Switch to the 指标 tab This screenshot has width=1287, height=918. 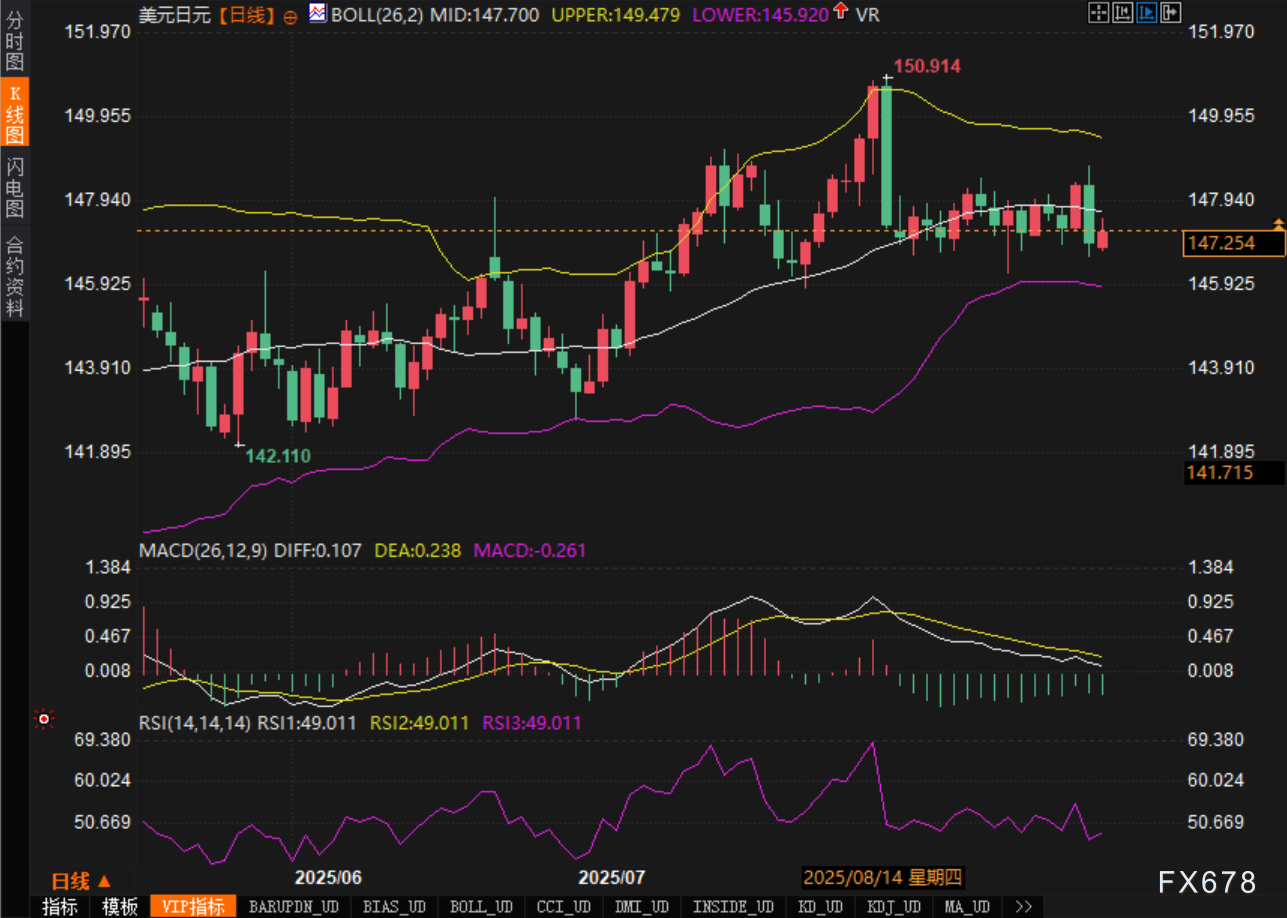point(60,907)
